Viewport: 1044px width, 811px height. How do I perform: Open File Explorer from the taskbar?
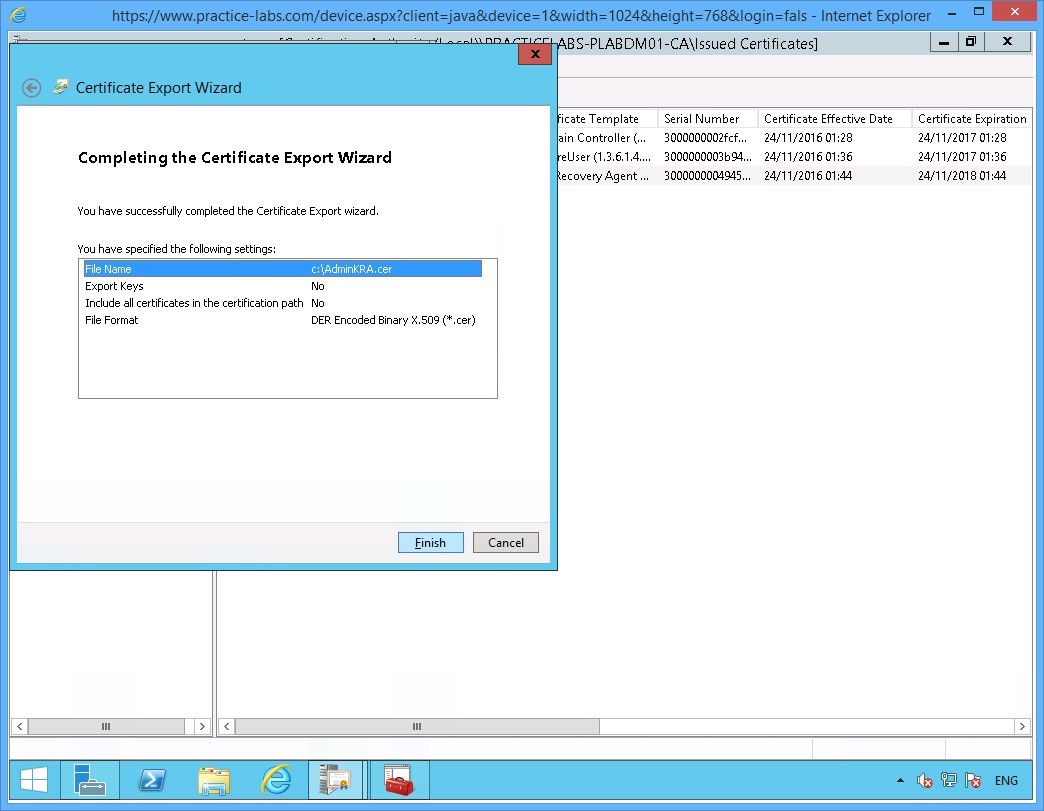pyautogui.click(x=214, y=780)
